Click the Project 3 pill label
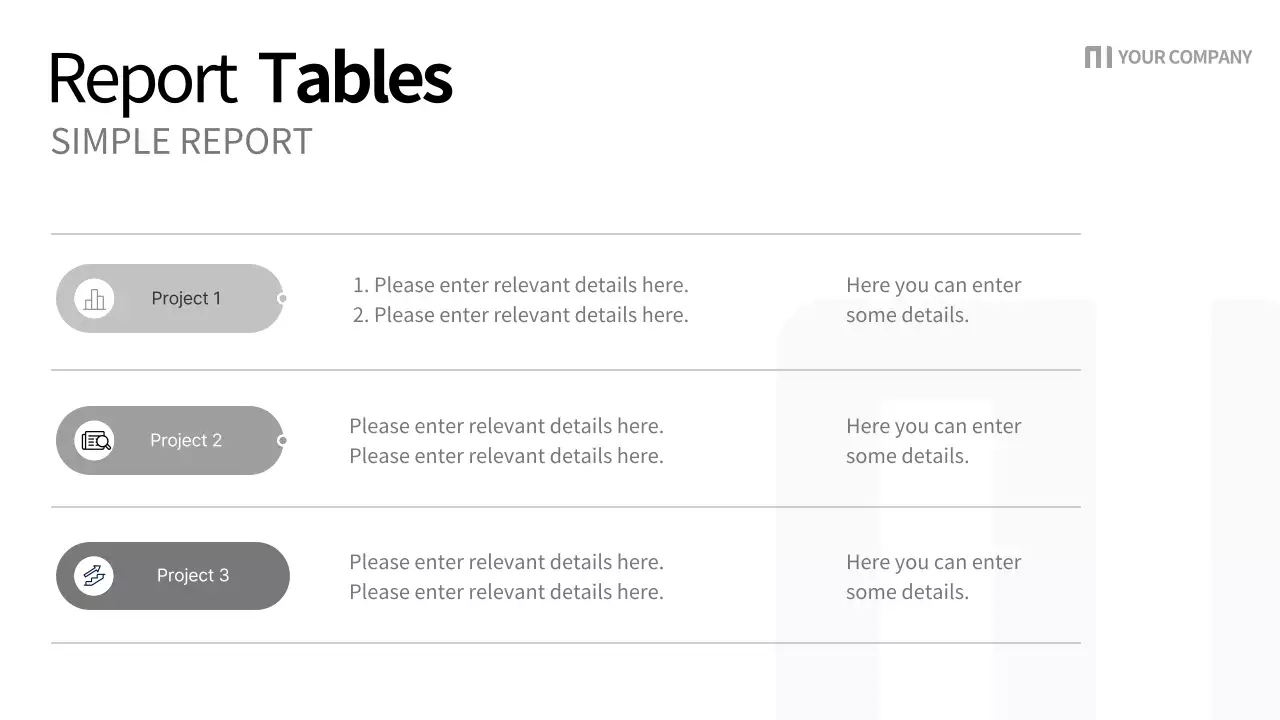Image resolution: width=1280 pixels, height=720 pixels. (x=193, y=575)
